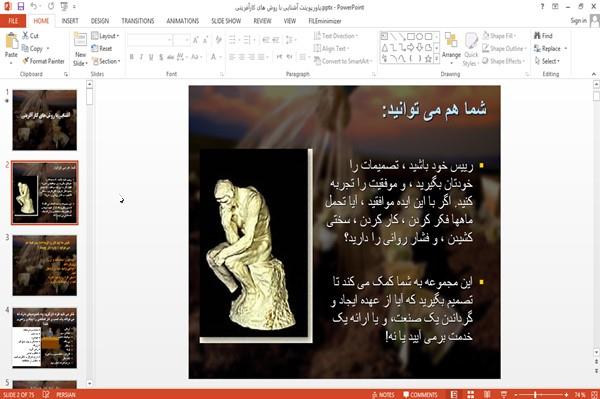Open the font name combo box
600x399 pixels.
tap(149, 40)
